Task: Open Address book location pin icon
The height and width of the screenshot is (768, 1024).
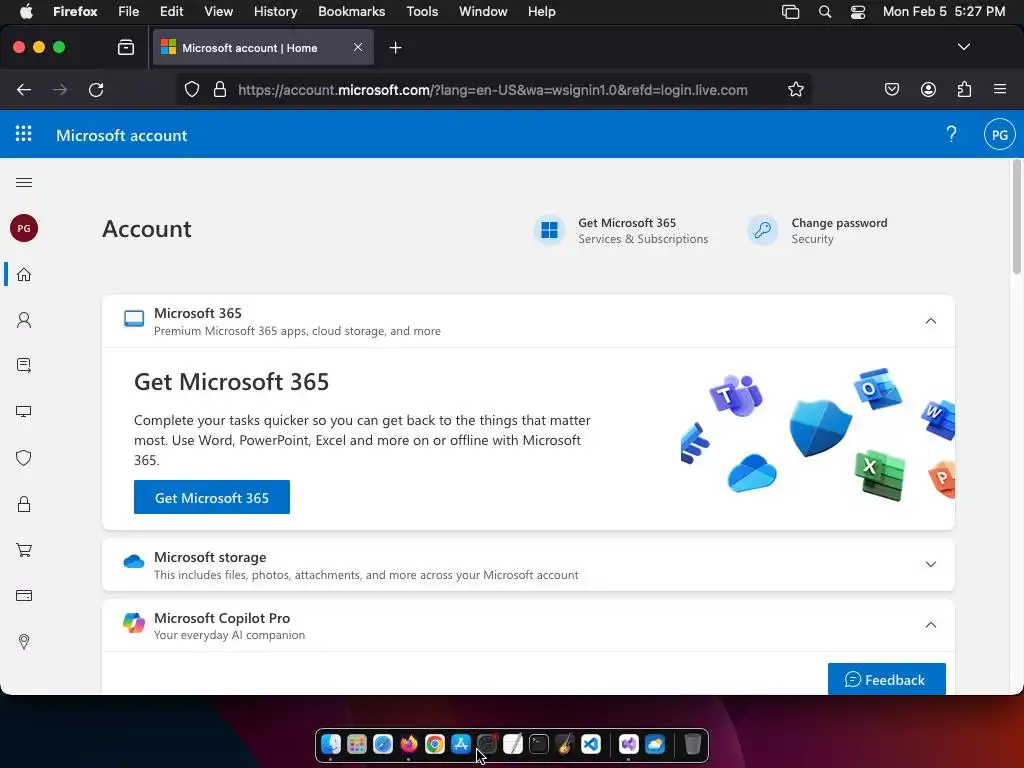Action: click(x=24, y=641)
